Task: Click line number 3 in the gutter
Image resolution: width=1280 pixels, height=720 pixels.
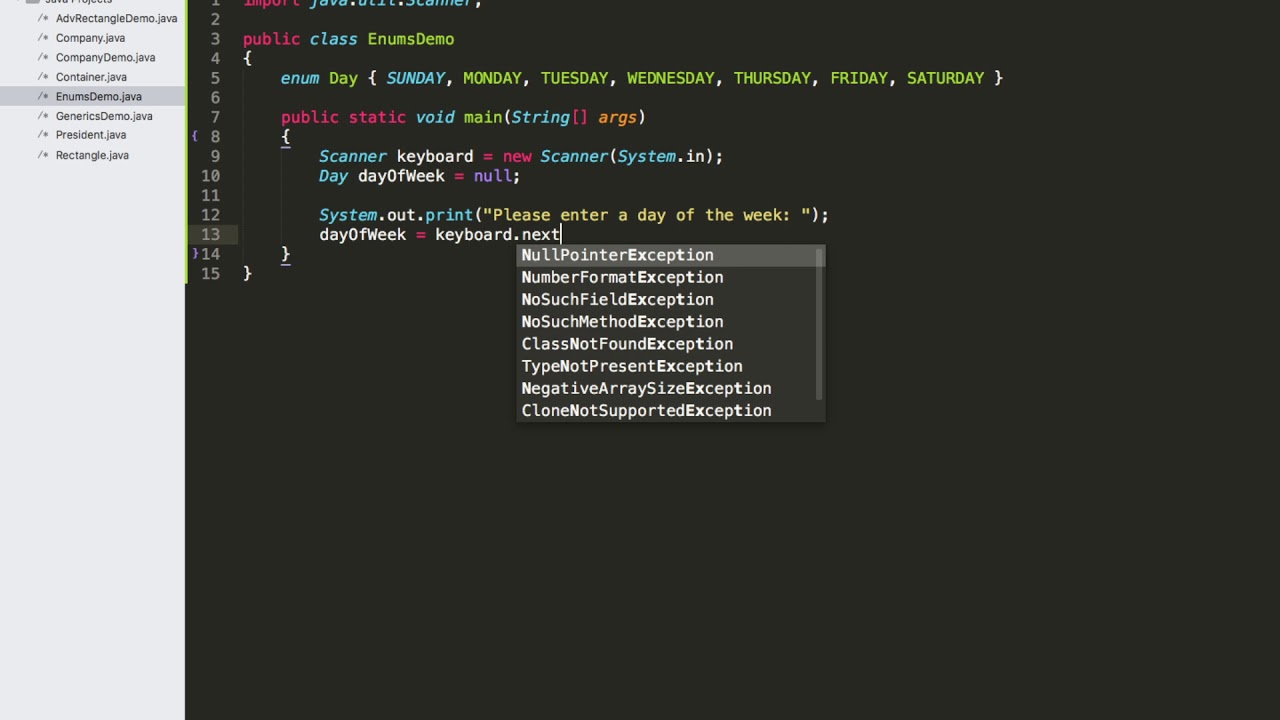Action: coord(215,39)
